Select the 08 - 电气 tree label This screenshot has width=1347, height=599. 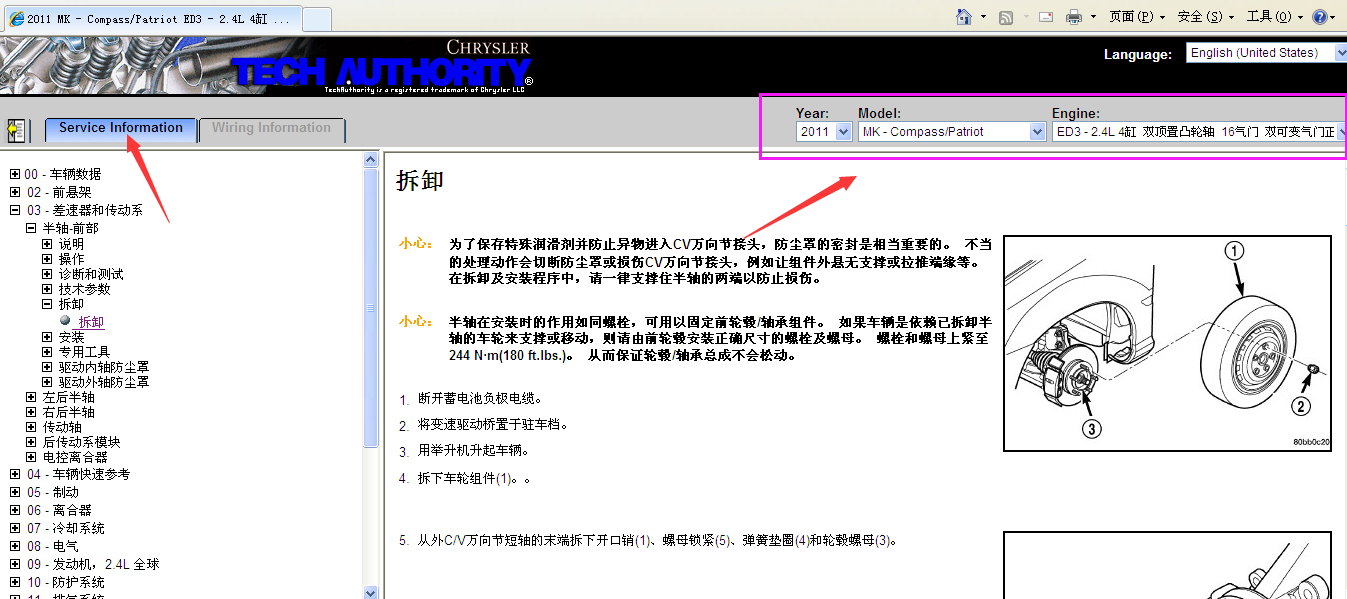(52, 546)
